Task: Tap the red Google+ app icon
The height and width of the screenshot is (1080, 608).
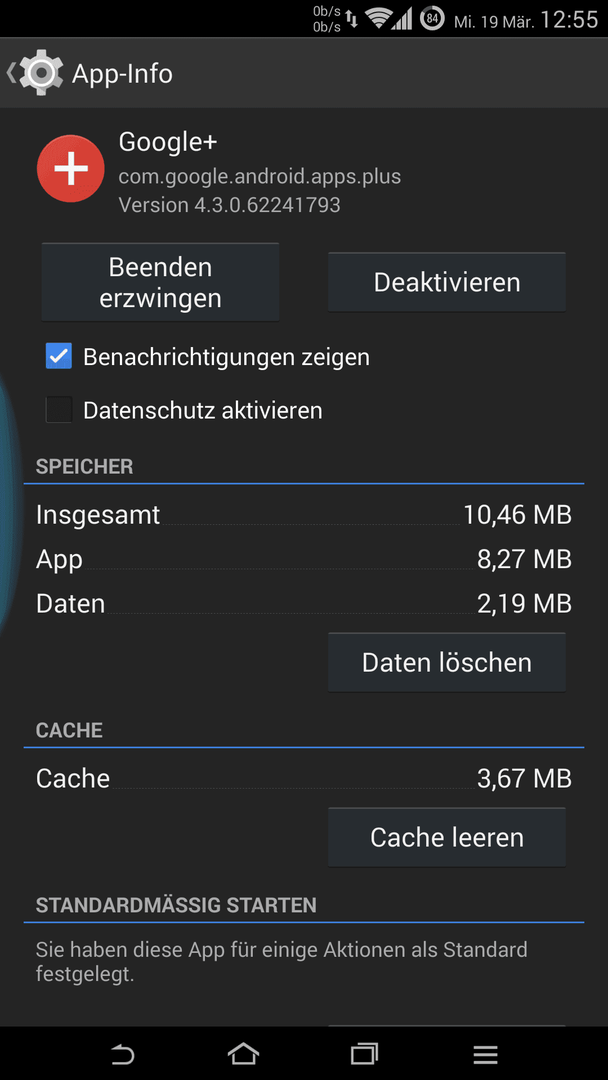Action: pyautogui.click(x=70, y=169)
